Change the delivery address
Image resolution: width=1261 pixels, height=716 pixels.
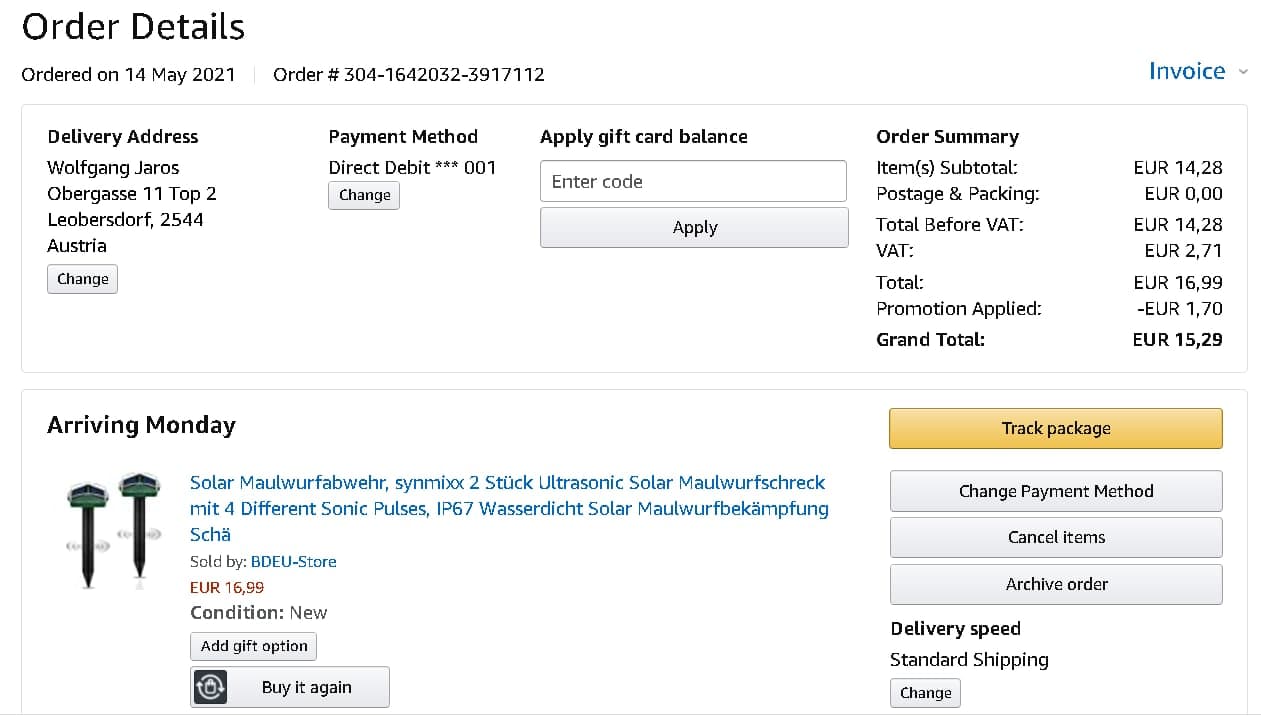(82, 279)
